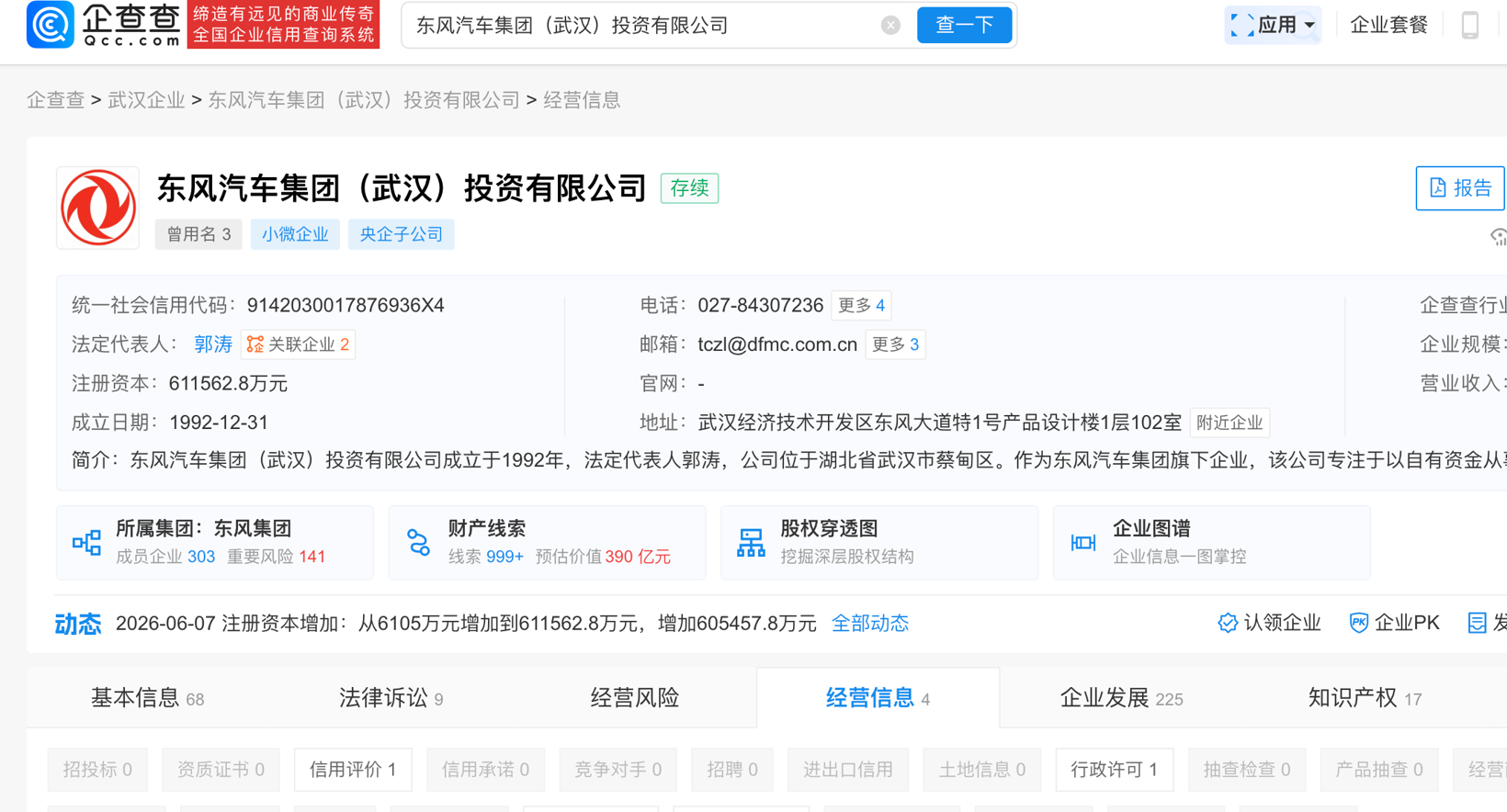Select the registered capital 611562.8万元
The image size is (1507, 812).
point(228,383)
